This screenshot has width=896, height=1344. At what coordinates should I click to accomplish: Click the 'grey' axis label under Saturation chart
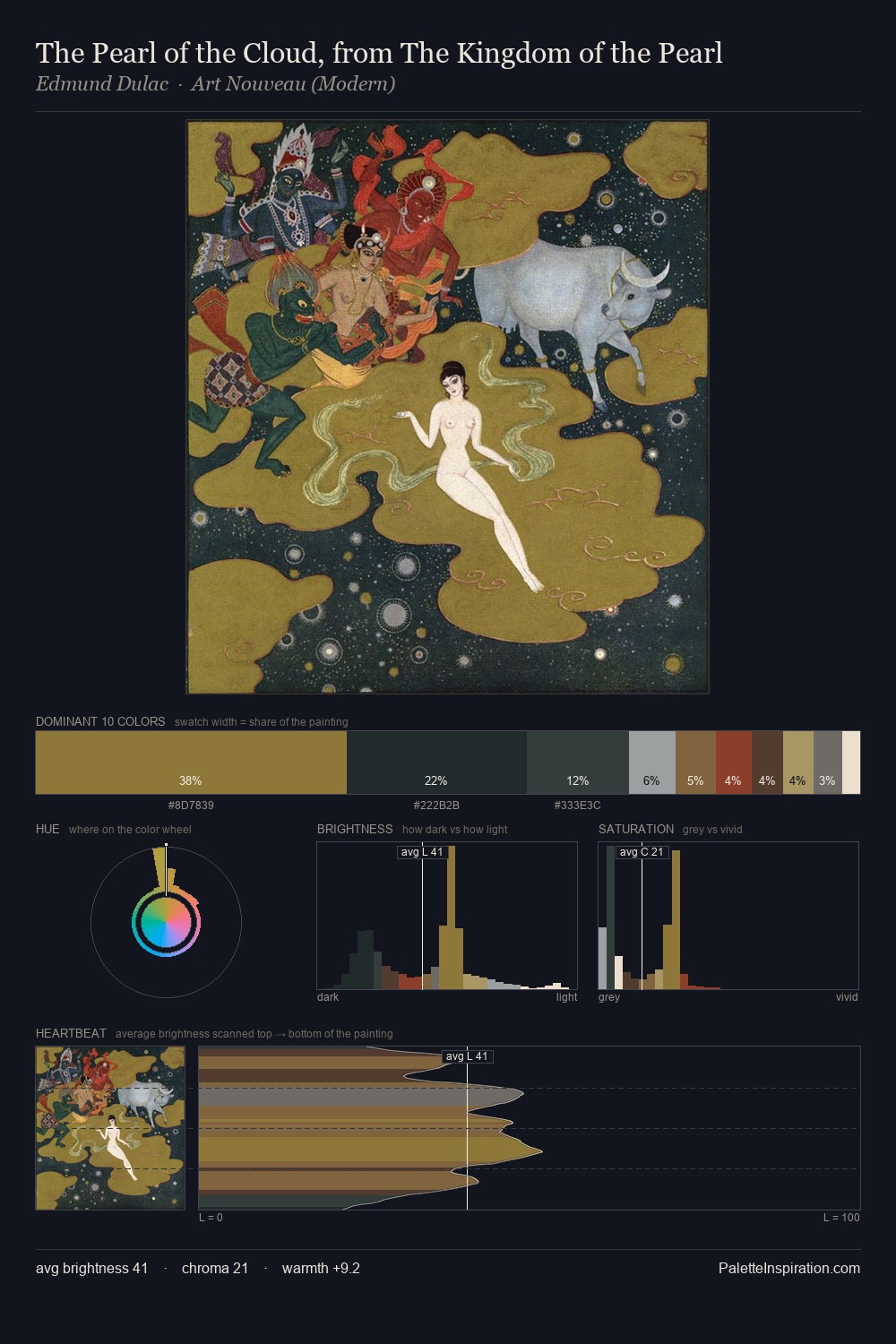coord(609,997)
